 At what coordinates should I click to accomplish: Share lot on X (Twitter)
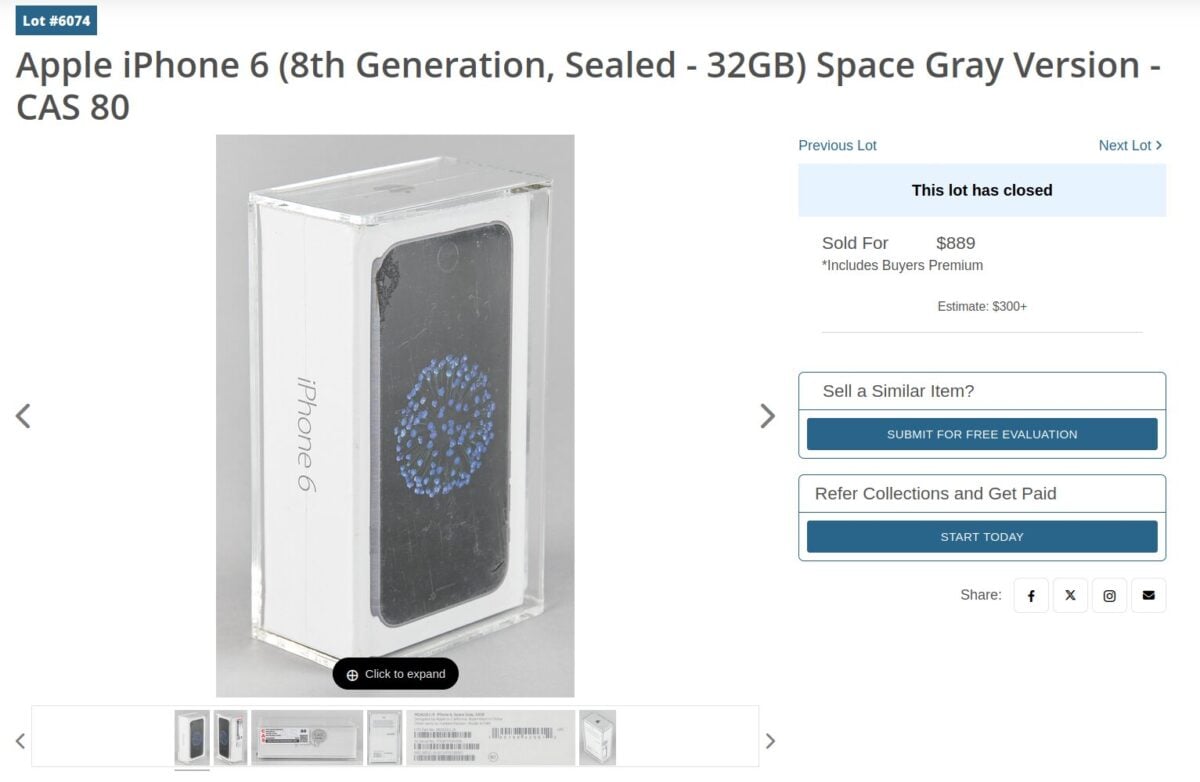click(1070, 595)
